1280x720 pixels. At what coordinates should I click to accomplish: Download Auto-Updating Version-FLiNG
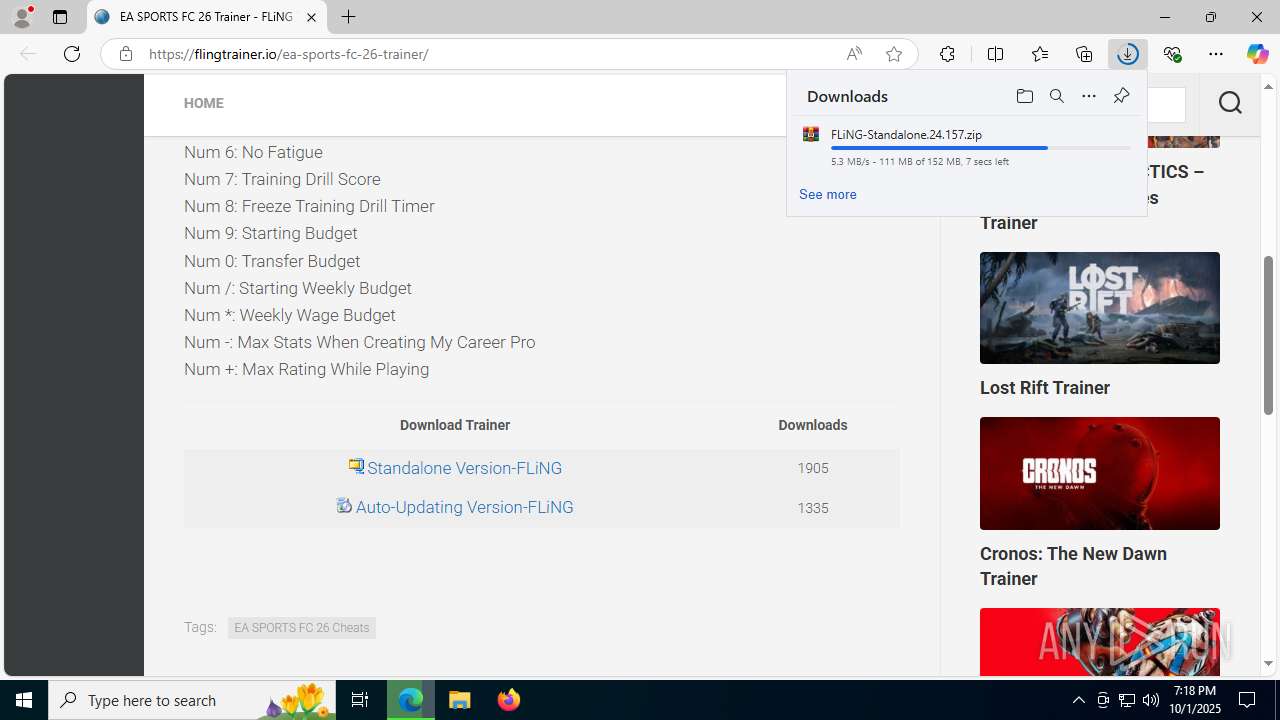tap(464, 507)
